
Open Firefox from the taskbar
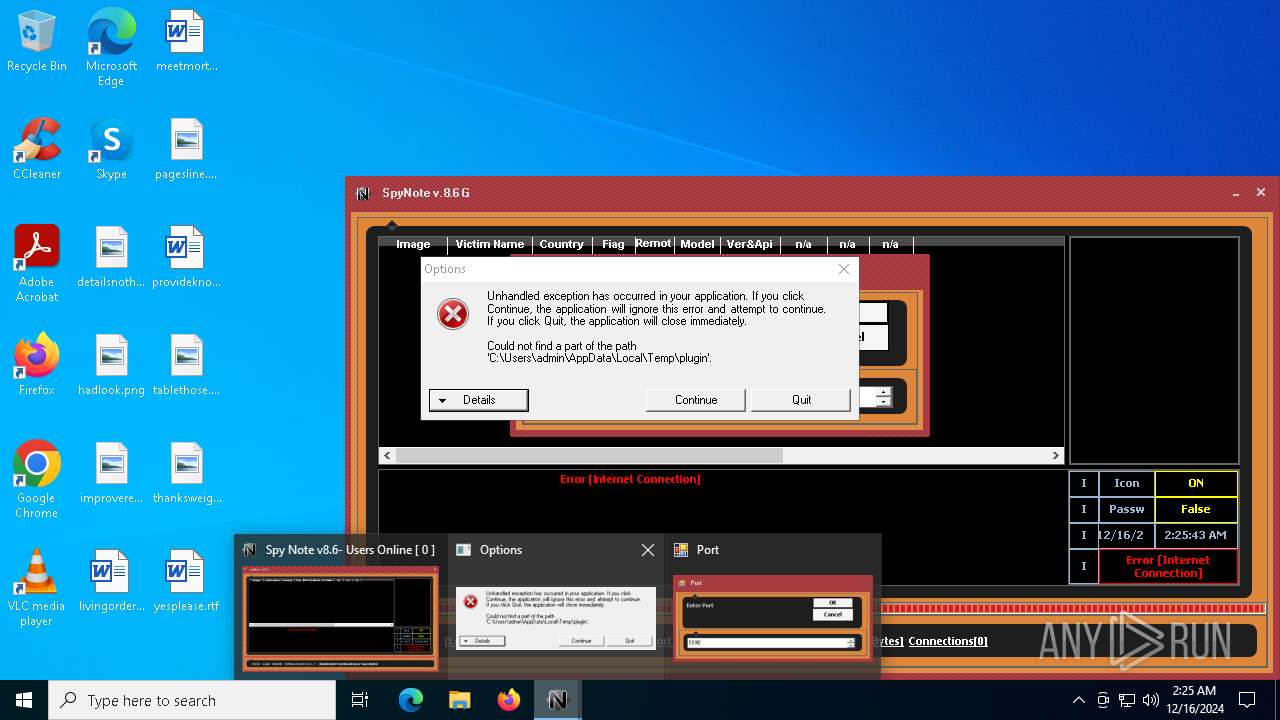[x=509, y=700]
